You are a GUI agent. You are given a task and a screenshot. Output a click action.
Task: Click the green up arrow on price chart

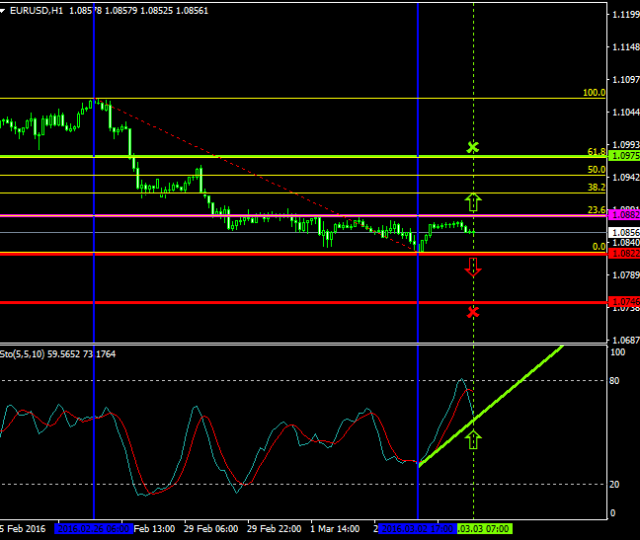click(473, 201)
